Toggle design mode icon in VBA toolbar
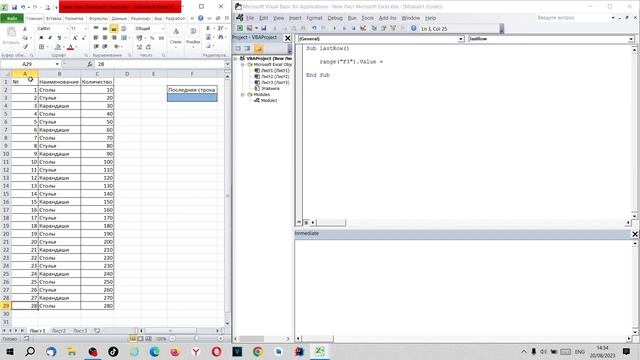The image size is (640, 360). pyautogui.click(x=363, y=28)
